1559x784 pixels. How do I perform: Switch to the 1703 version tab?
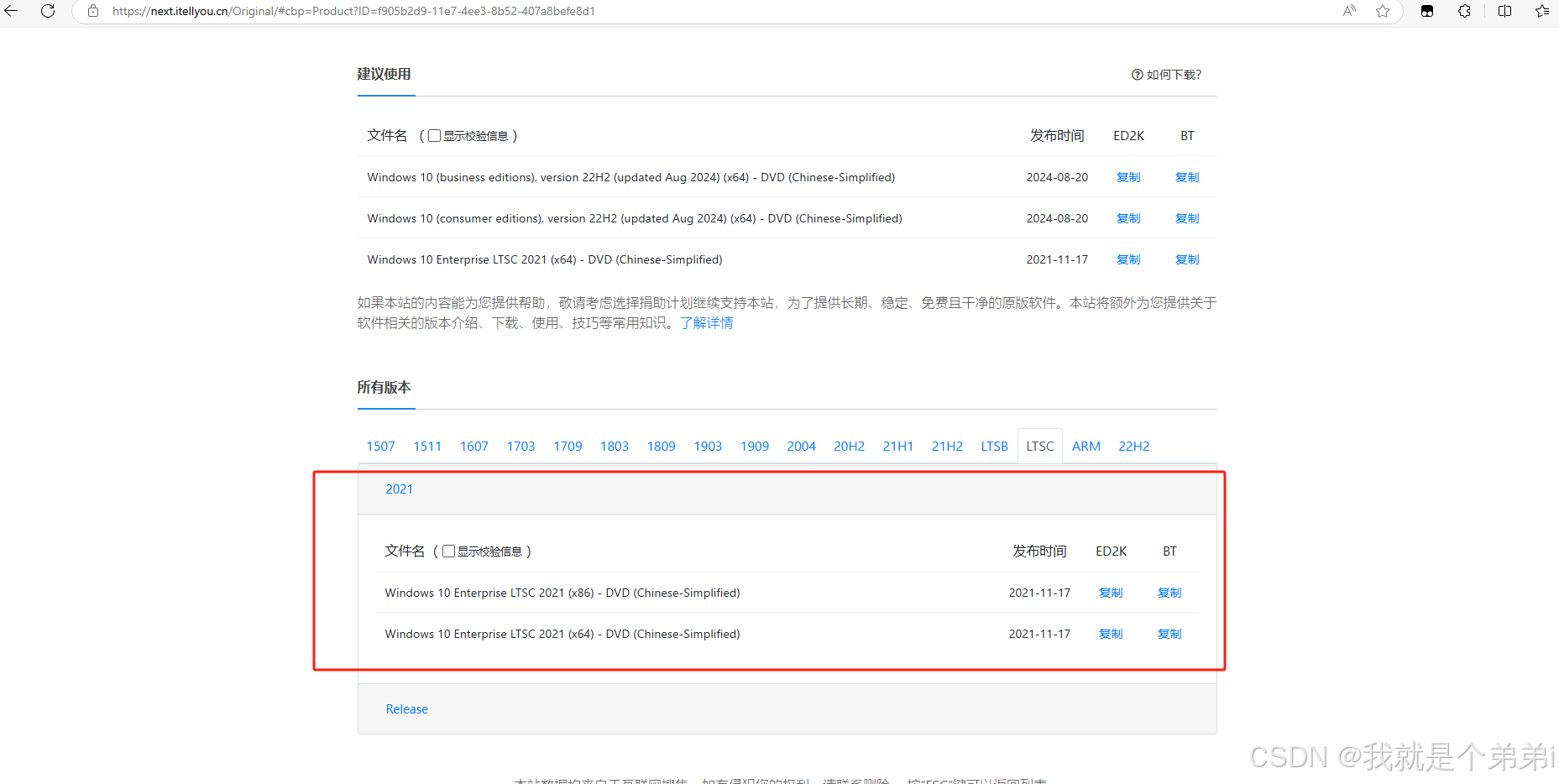coord(521,446)
